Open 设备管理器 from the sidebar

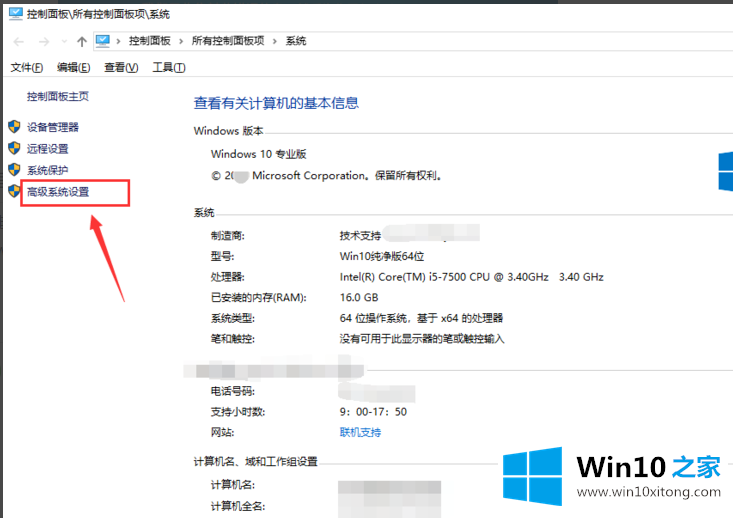53,127
